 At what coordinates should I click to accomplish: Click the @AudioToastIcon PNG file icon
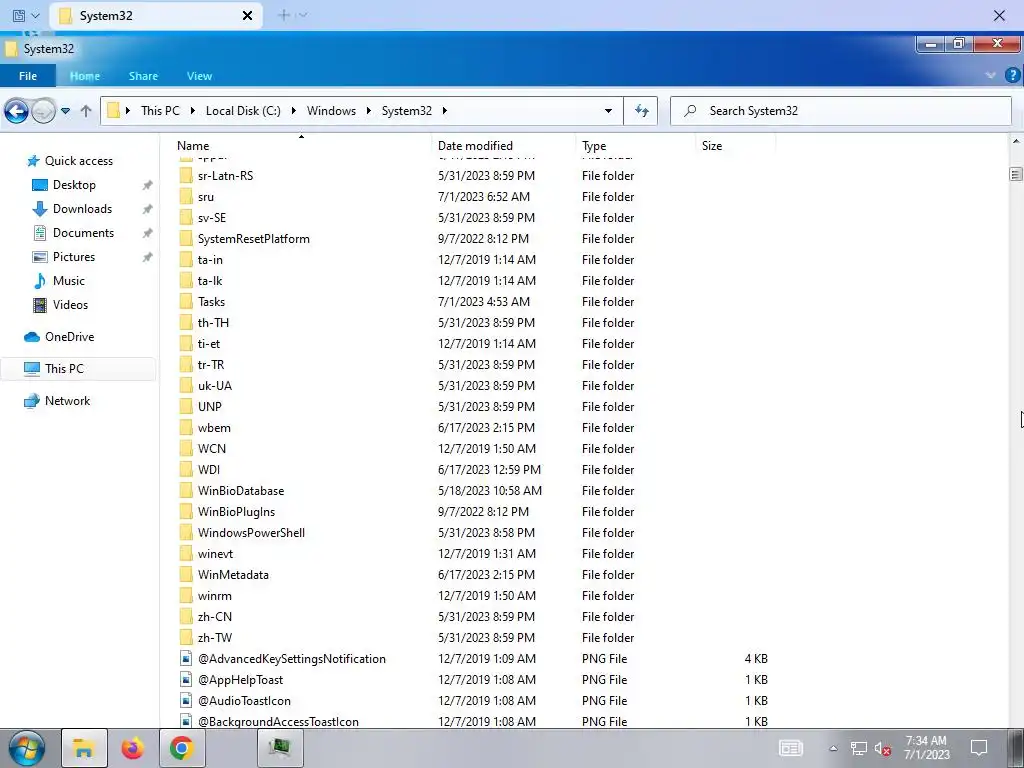[x=186, y=701]
